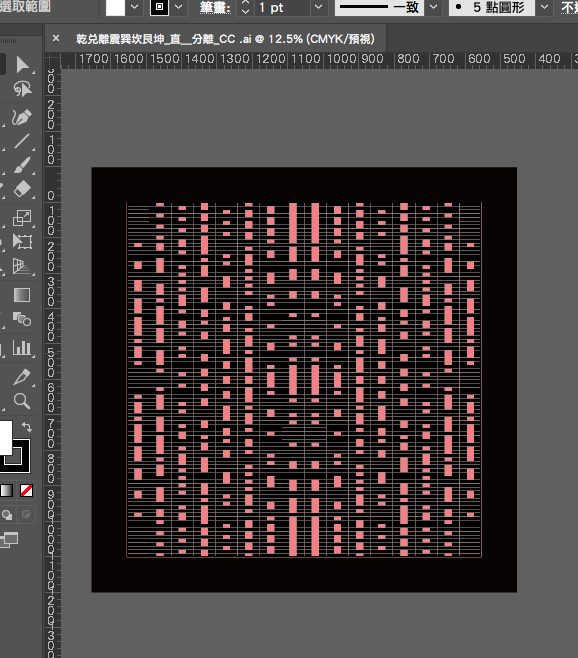Screen dimensions: 578x658
Task: Select the Column Graph tool
Action: point(22,348)
